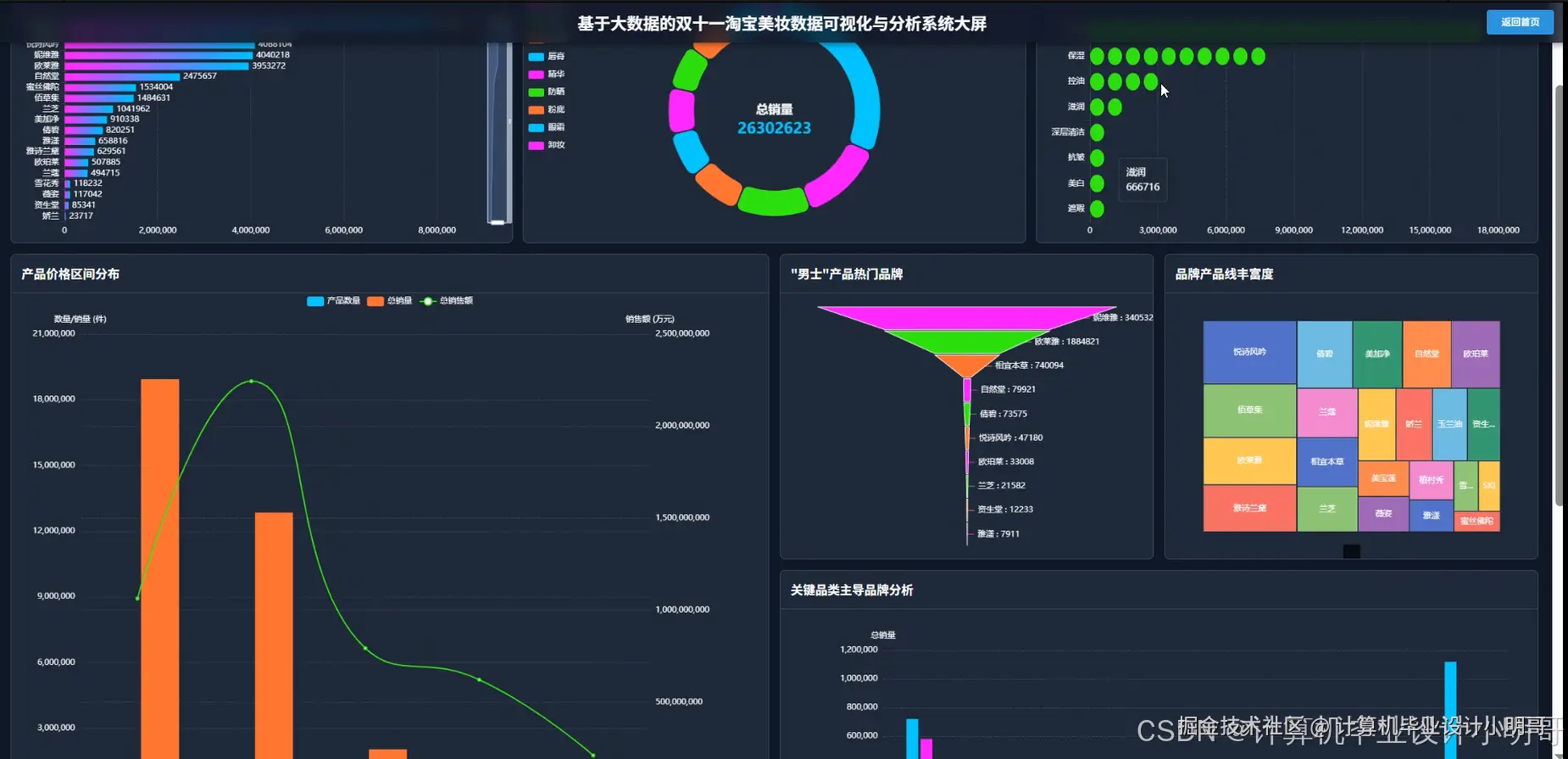The width and height of the screenshot is (1568, 759).
Task: Click total sales number 26302623
Action: point(774,128)
